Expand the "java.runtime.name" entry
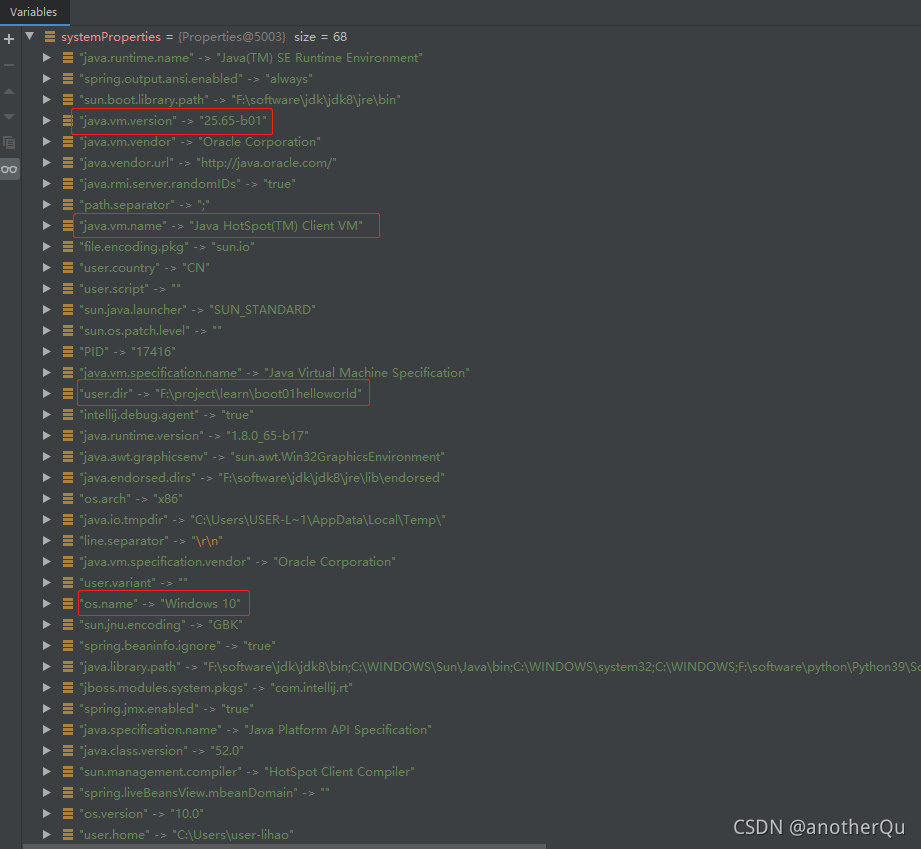The height and width of the screenshot is (849, 921). [46, 58]
